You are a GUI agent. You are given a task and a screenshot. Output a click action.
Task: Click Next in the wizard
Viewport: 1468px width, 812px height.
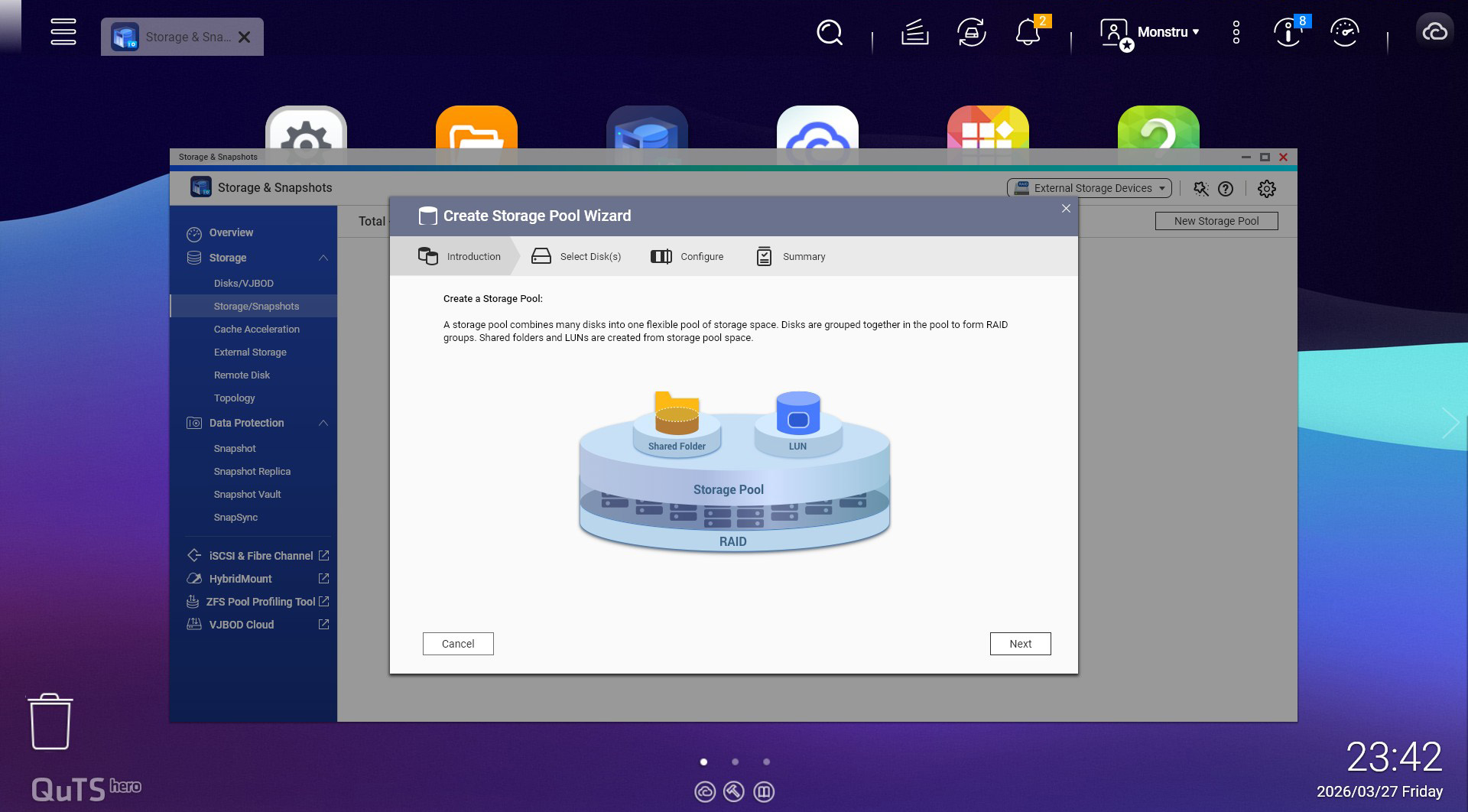pyautogui.click(x=1020, y=644)
